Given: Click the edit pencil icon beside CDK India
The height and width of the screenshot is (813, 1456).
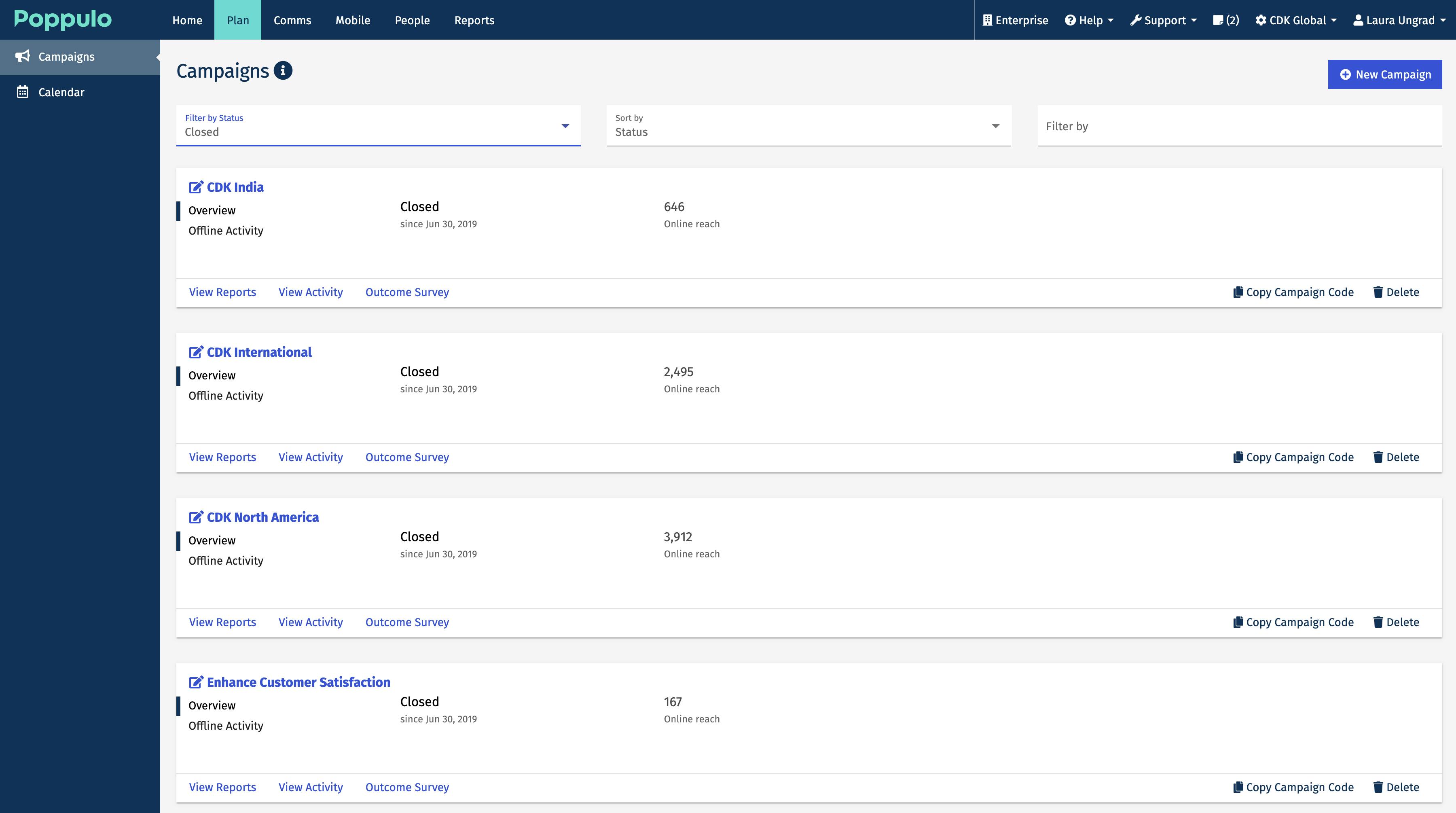Looking at the screenshot, I should coord(196,186).
